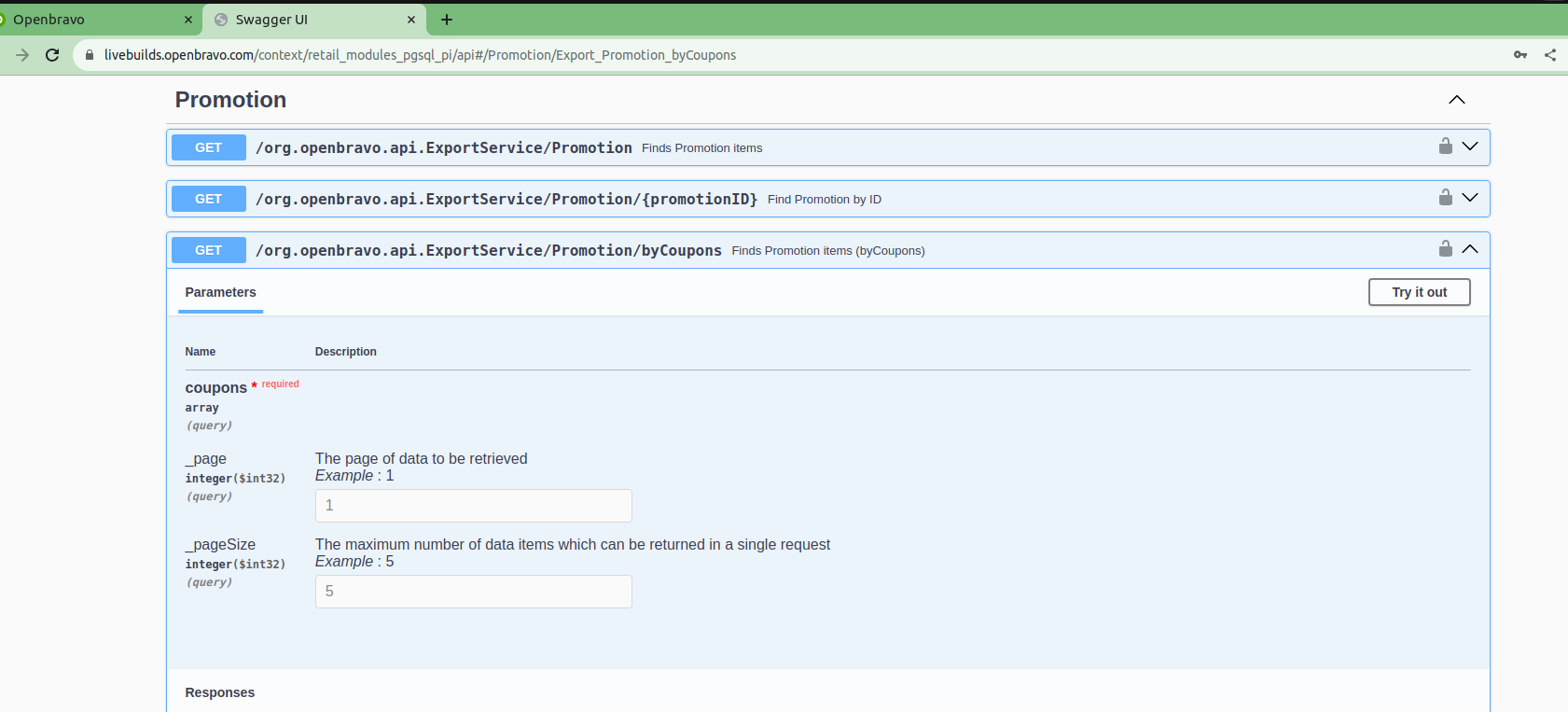Click the _page input field
Viewport: 1568px width, 712px height.
click(473, 506)
